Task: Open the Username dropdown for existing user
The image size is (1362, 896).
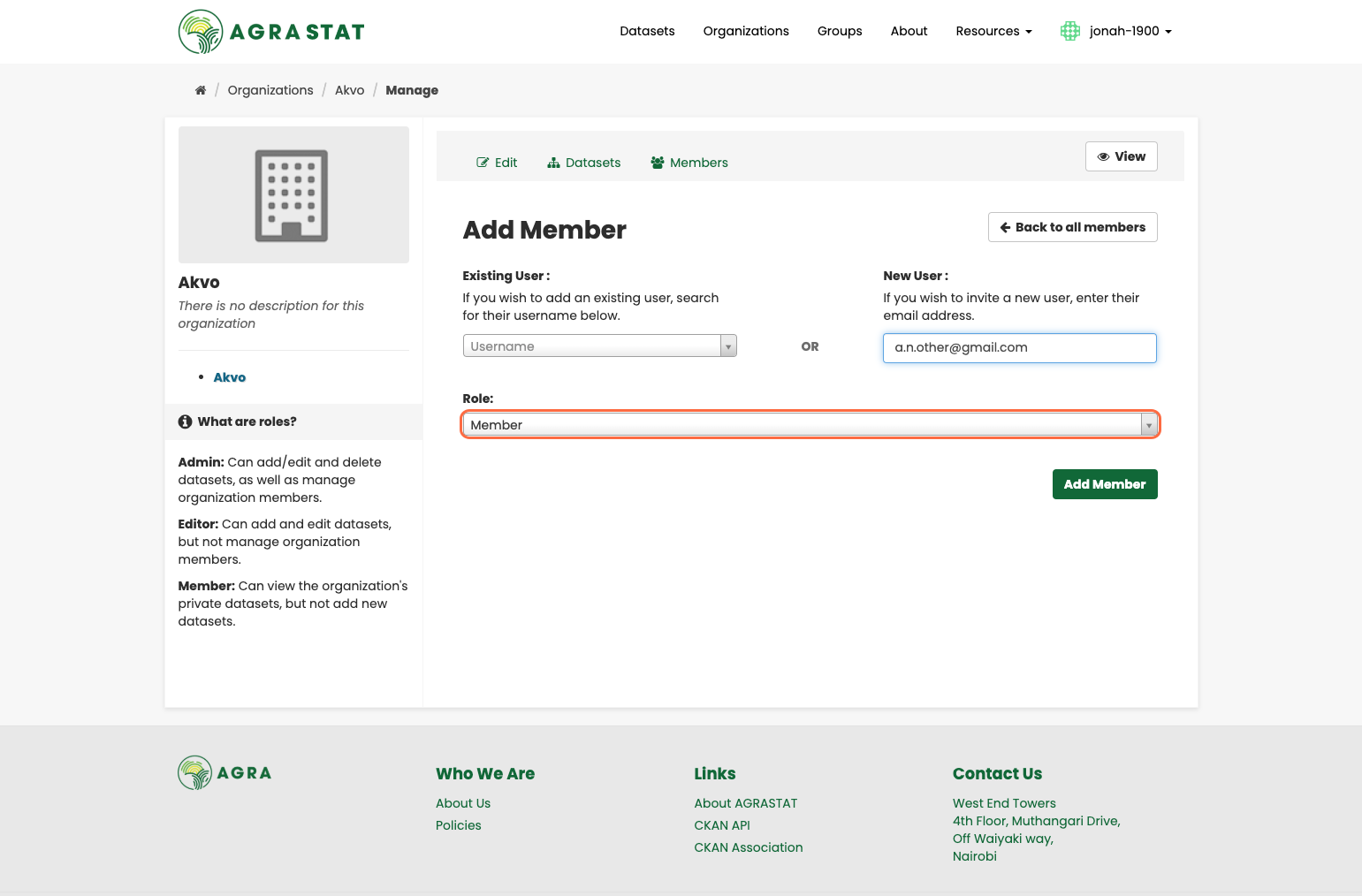Action: coord(600,345)
